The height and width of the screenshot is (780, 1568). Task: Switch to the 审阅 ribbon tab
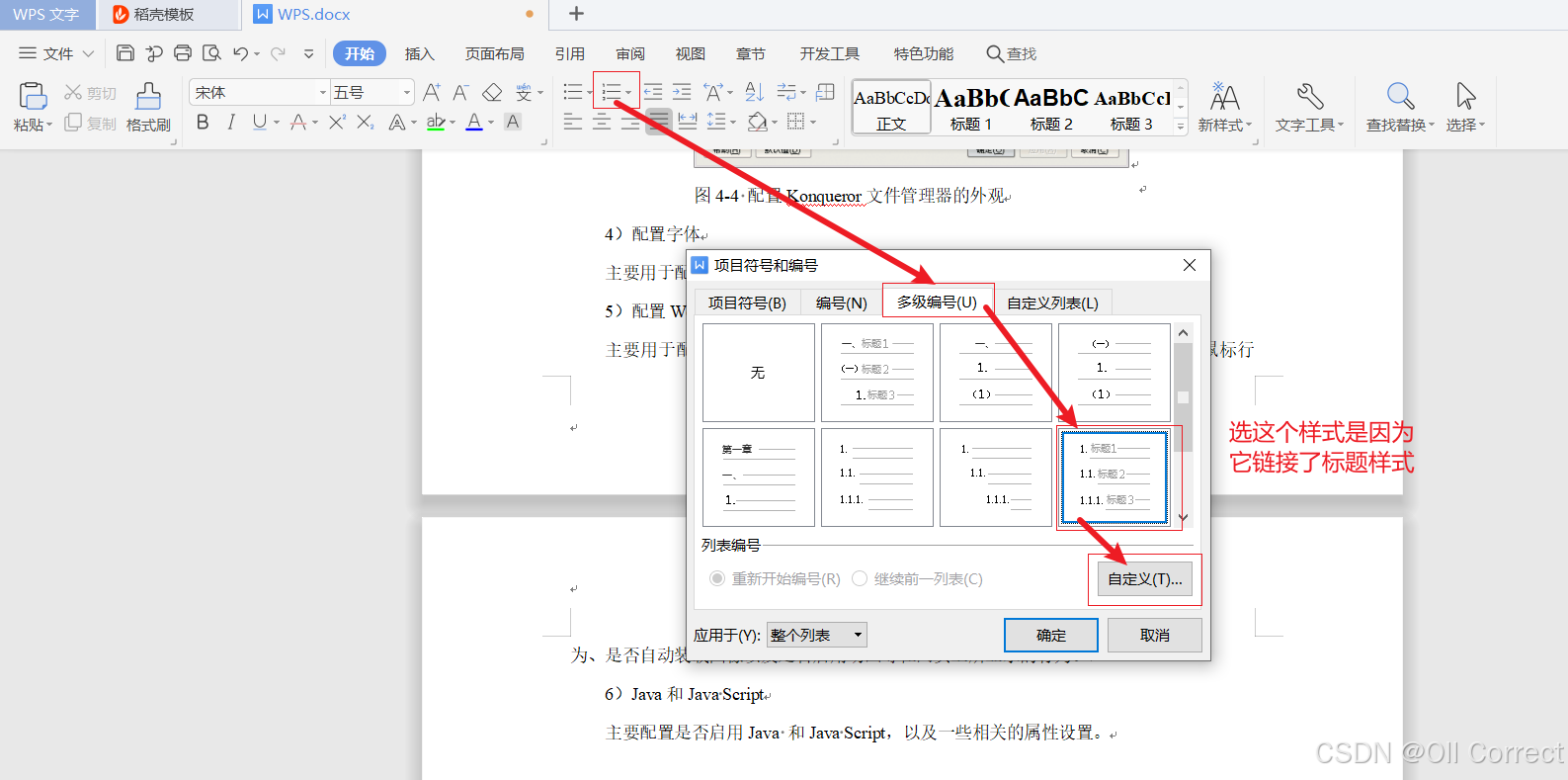click(x=630, y=53)
